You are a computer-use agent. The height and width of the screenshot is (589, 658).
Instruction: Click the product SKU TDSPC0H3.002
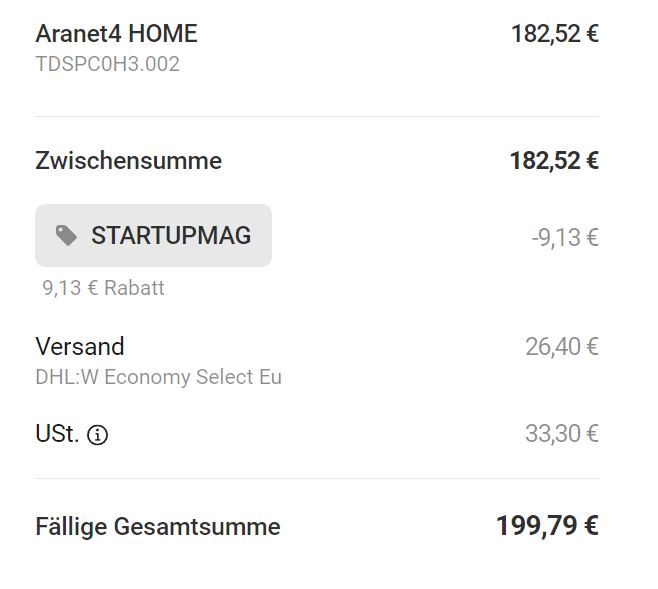tap(107, 64)
